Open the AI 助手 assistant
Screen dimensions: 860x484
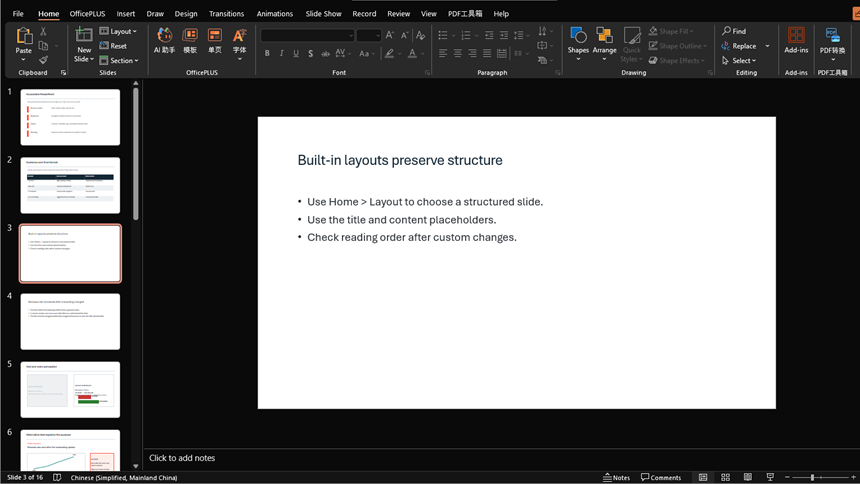point(164,35)
